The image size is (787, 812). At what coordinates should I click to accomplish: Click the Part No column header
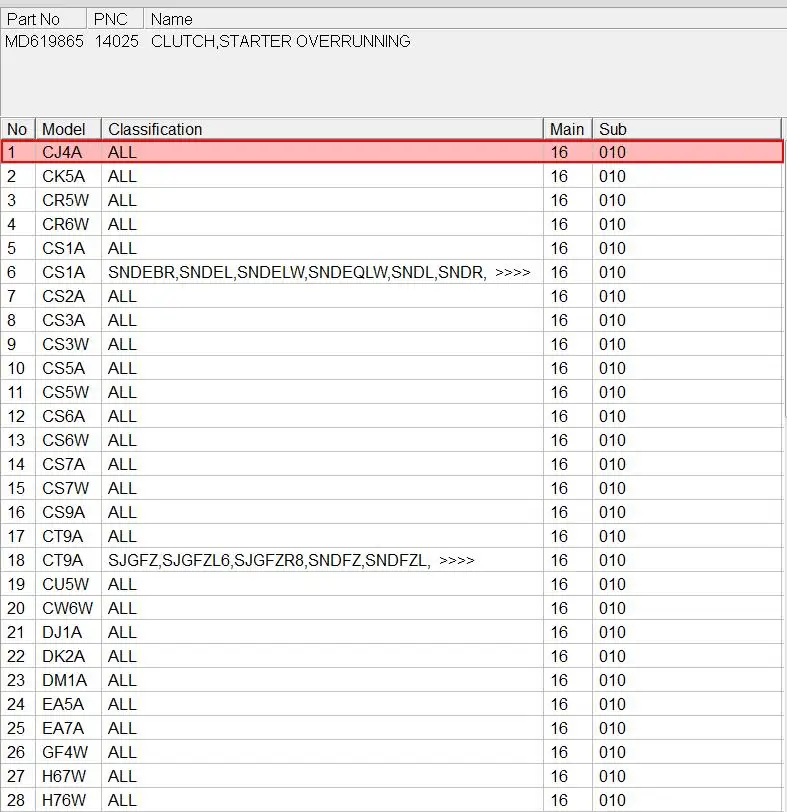click(x=43, y=19)
